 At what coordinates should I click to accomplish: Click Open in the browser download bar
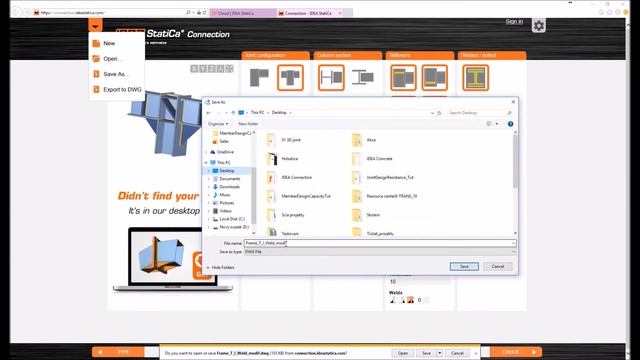pos(402,353)
